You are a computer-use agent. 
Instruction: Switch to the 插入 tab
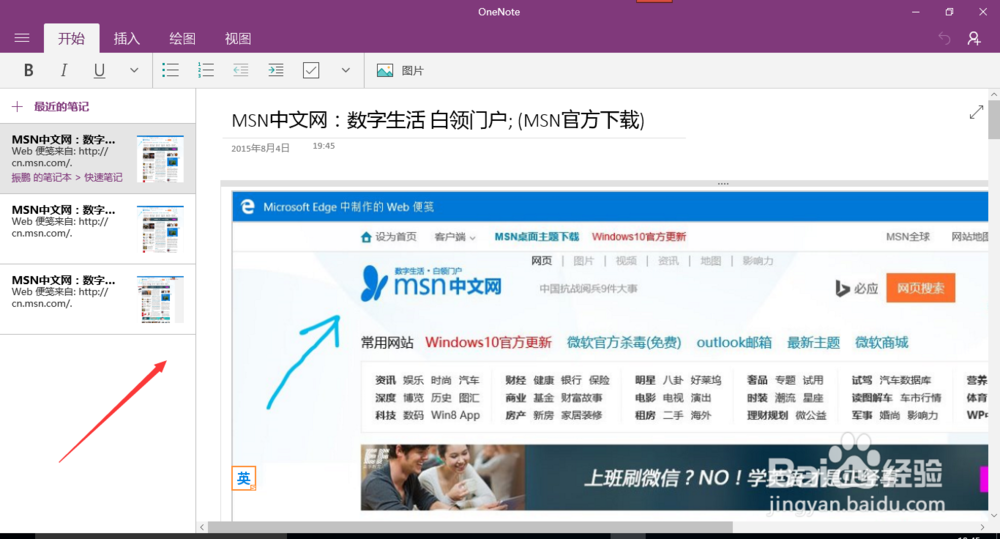tap(126, 38)
